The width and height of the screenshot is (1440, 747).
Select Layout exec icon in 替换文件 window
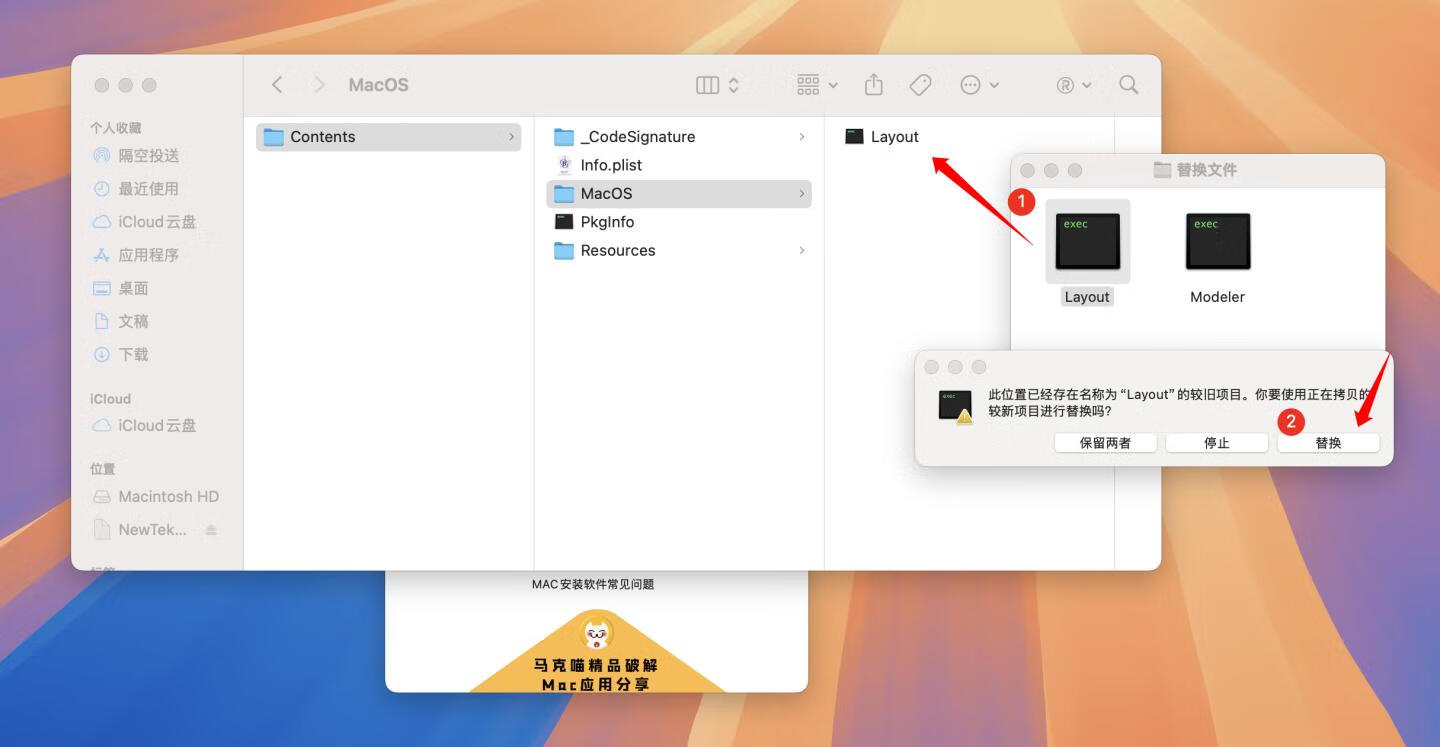[1088, 241]
